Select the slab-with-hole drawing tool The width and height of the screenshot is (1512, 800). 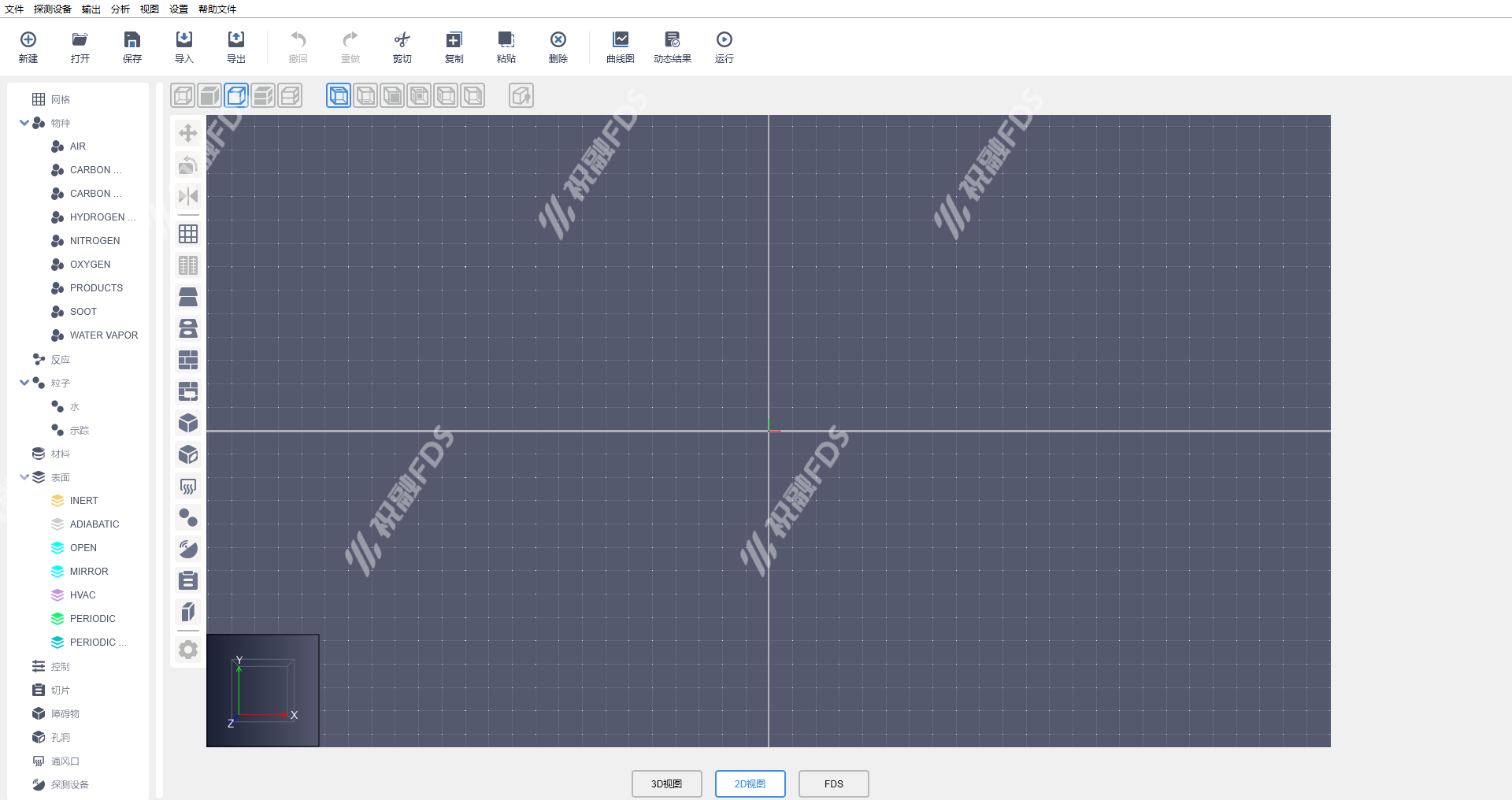pos(188,328)
